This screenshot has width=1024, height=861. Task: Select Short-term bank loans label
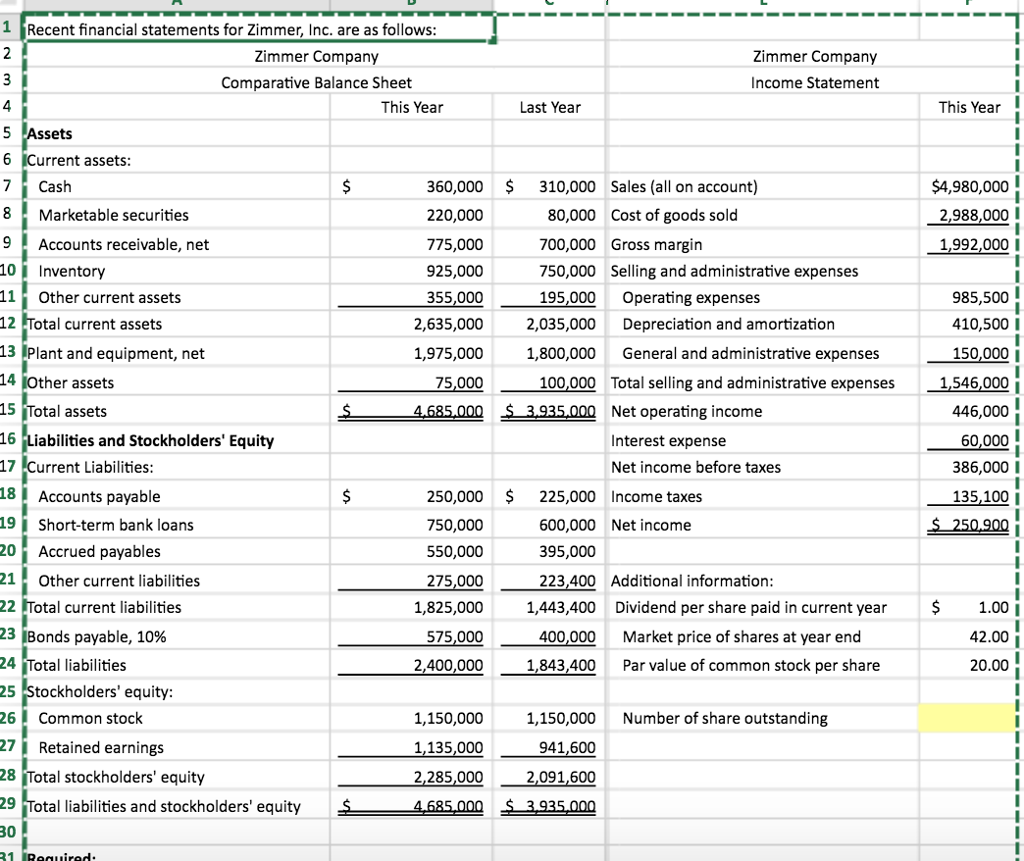tap(116, 525)
